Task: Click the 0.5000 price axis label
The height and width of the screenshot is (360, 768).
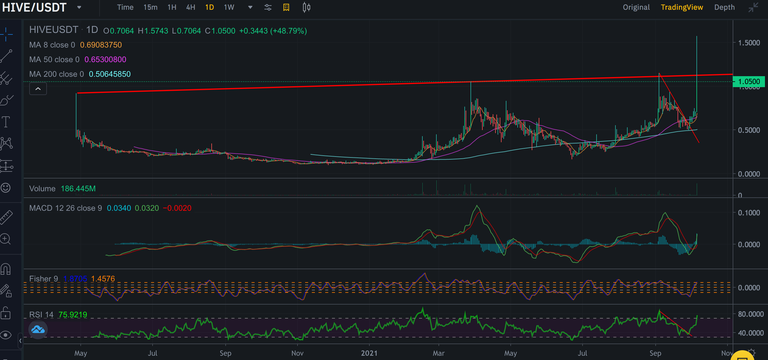Action: [749, 130]
